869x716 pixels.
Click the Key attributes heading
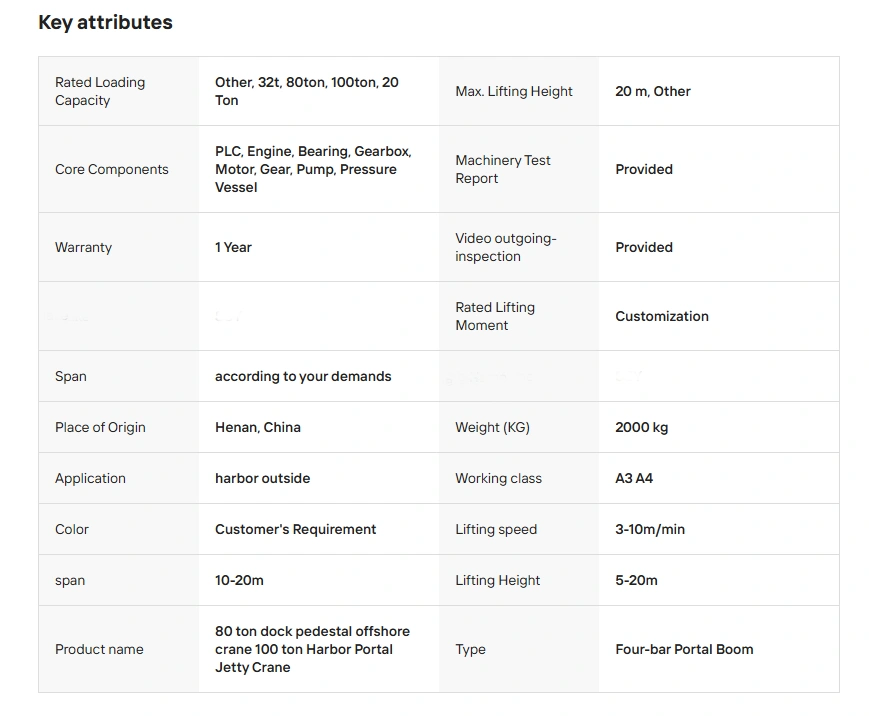click(105, 22)
